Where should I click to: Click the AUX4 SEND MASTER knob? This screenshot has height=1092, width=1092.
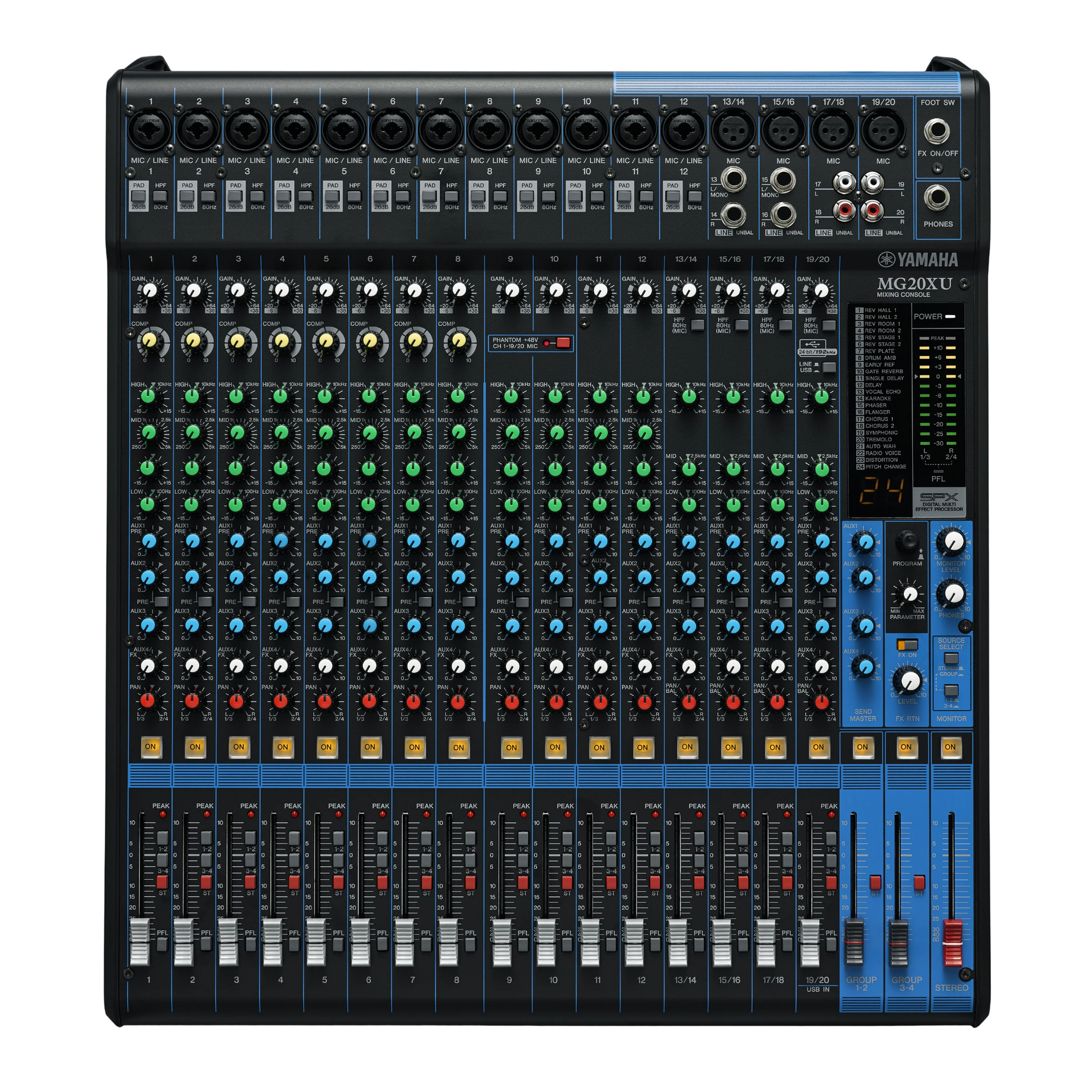(864, 667)
